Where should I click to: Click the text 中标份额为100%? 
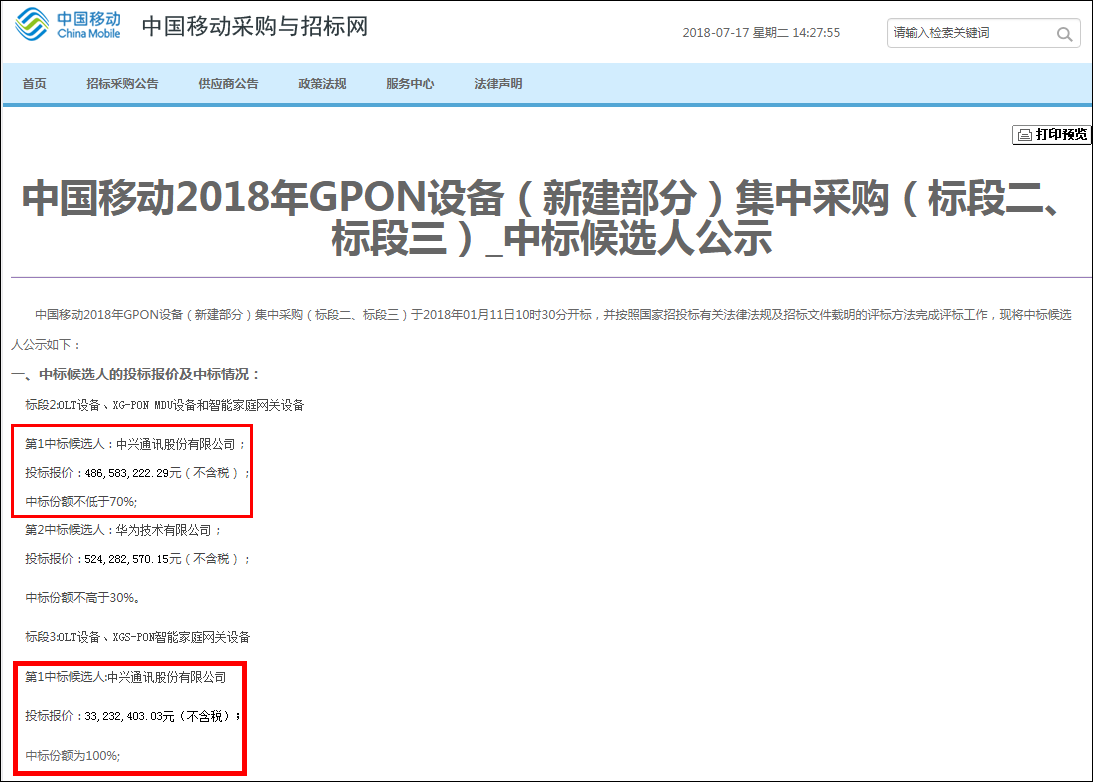tap(72, 756)
